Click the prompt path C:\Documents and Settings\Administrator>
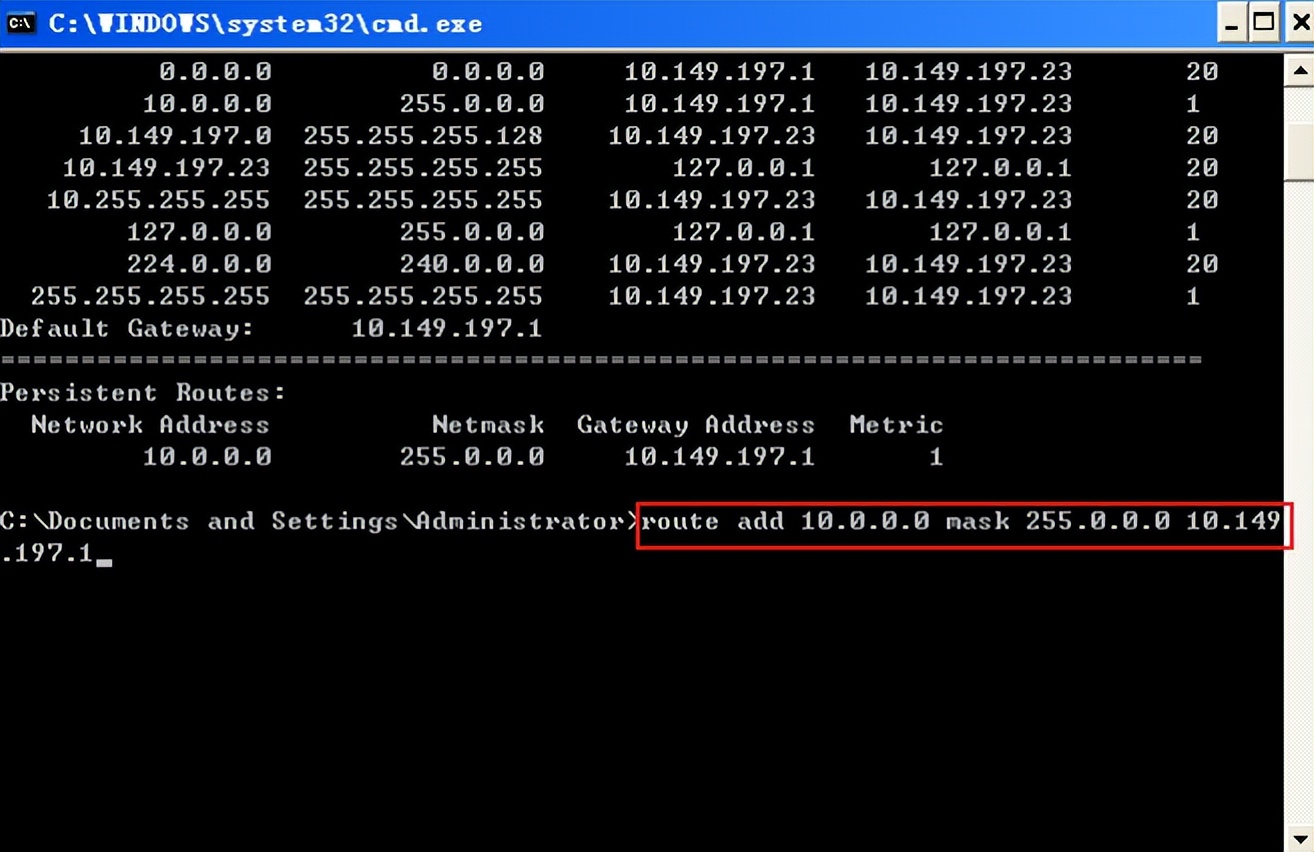 tap(319, 521)
